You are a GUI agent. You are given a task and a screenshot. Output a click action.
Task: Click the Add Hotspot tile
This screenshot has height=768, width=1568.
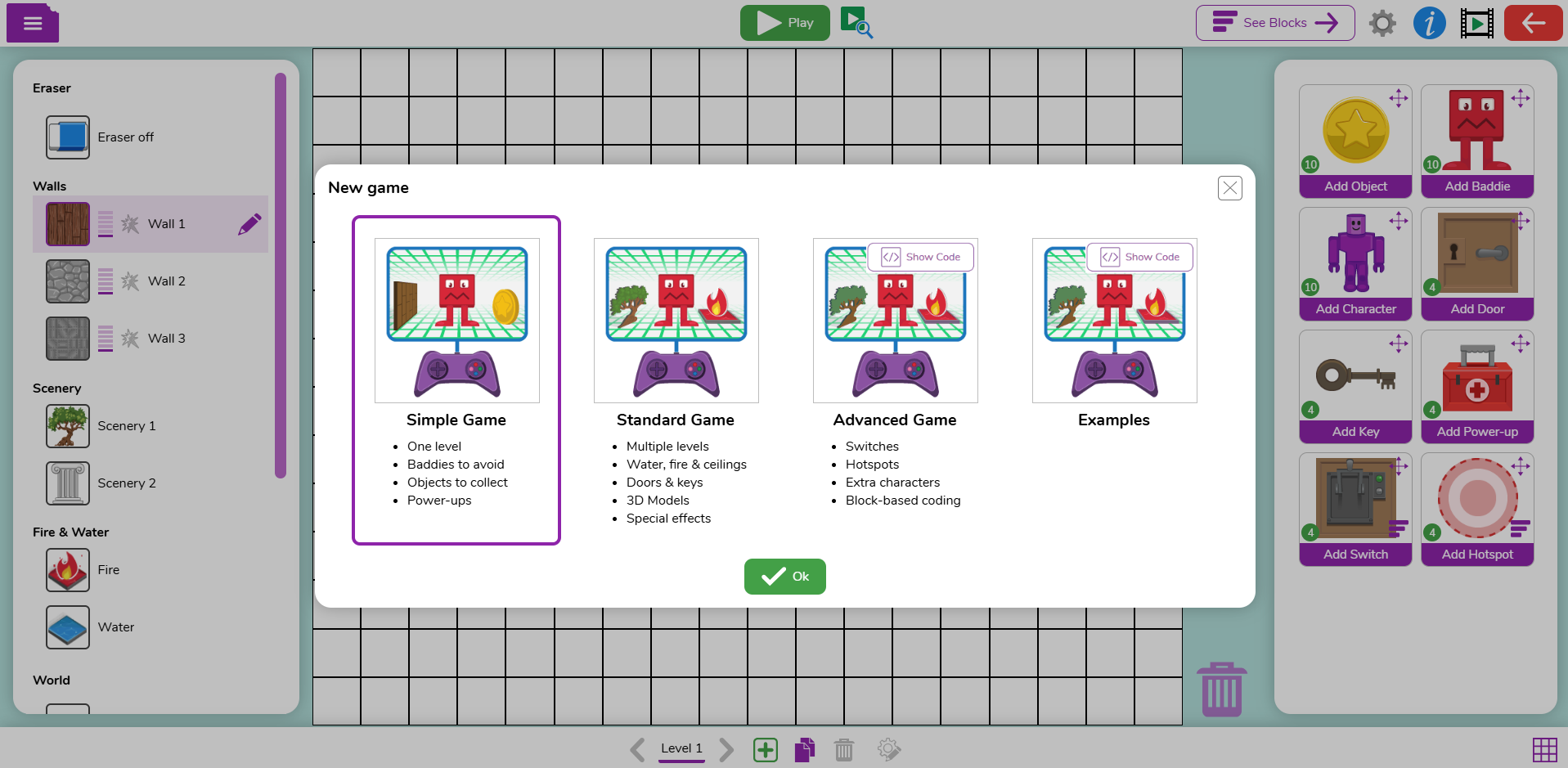(x=1476, y=509)
